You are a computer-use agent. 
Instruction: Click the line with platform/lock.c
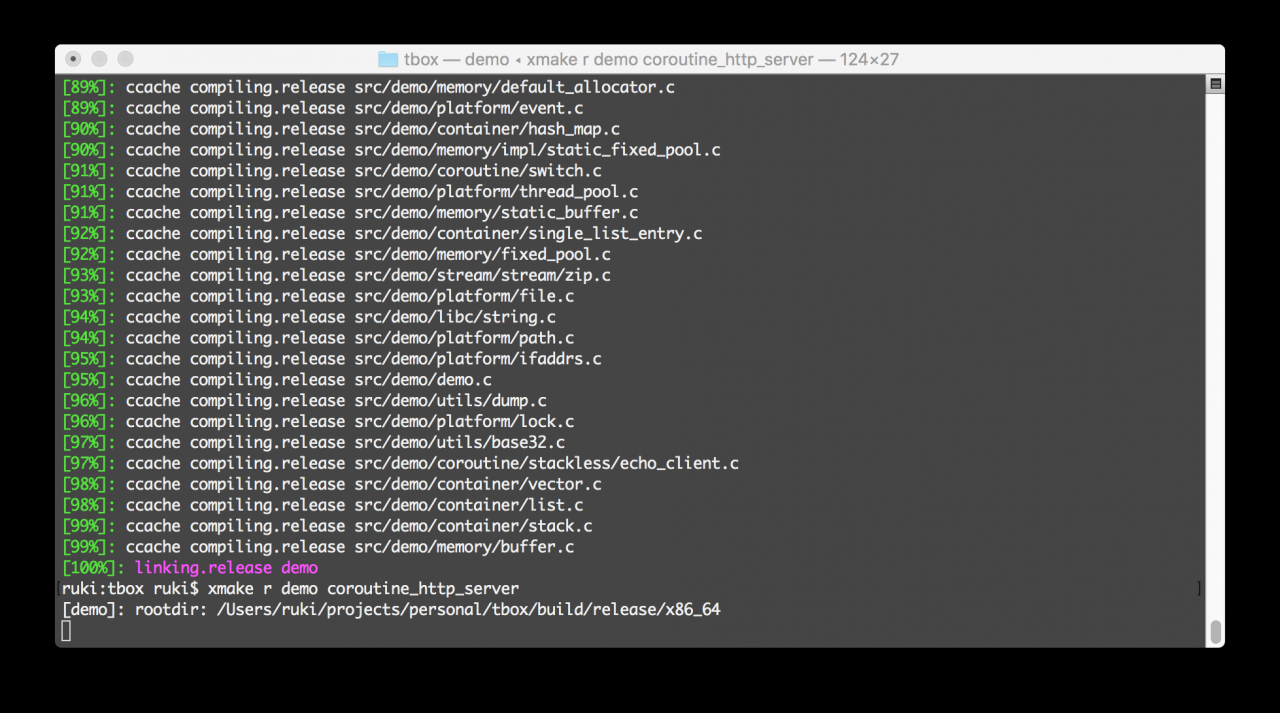coord(318,422)
